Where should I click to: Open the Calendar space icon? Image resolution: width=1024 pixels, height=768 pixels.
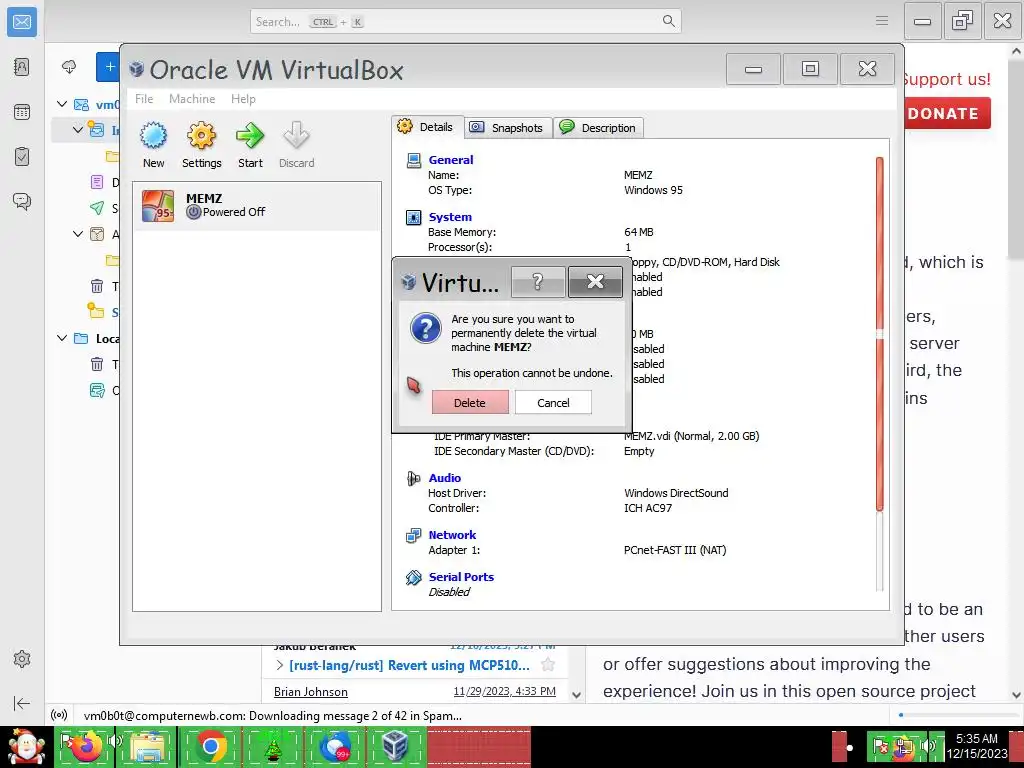(22, 112)
